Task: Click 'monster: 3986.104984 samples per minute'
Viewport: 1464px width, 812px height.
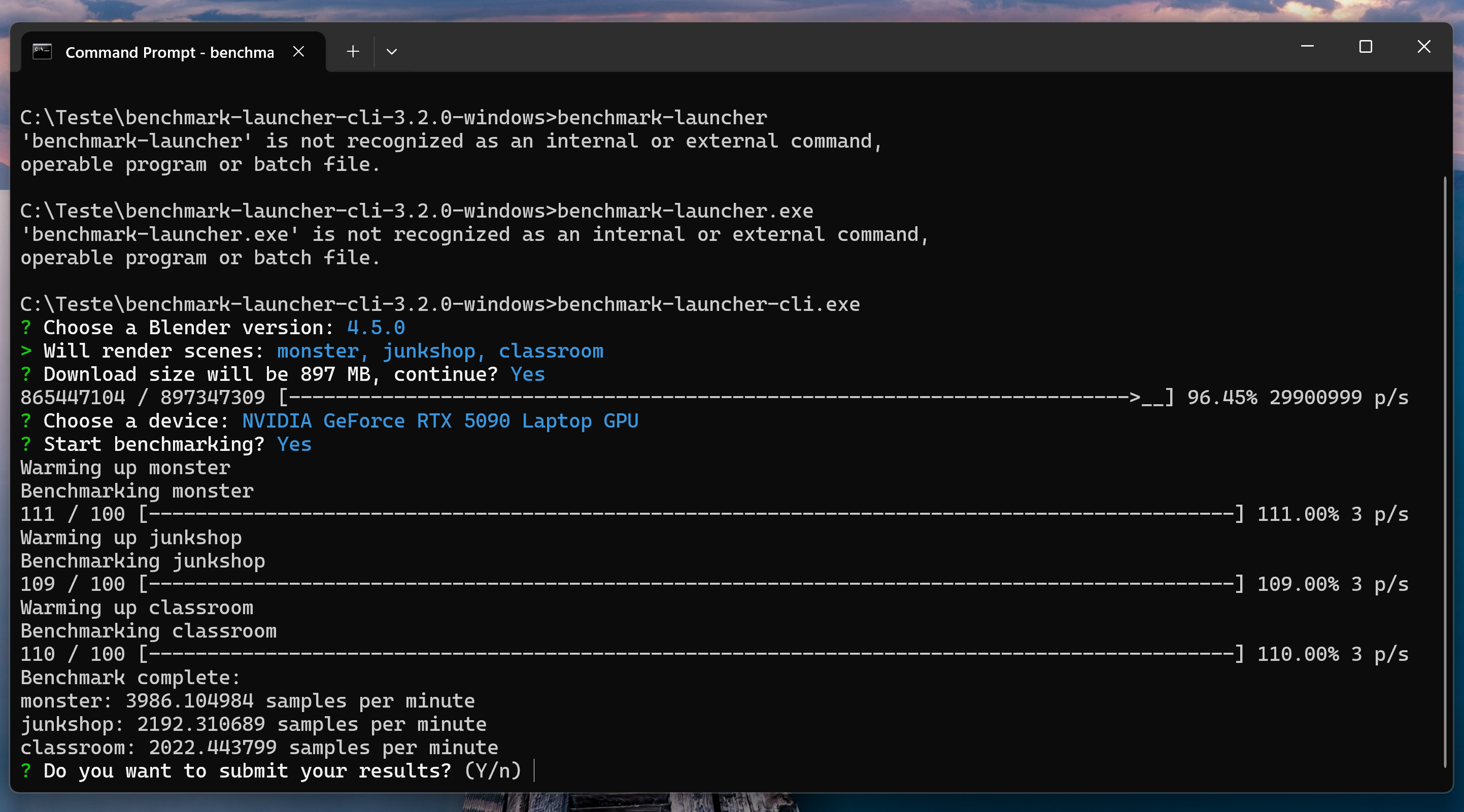Action: coord(247,701)
